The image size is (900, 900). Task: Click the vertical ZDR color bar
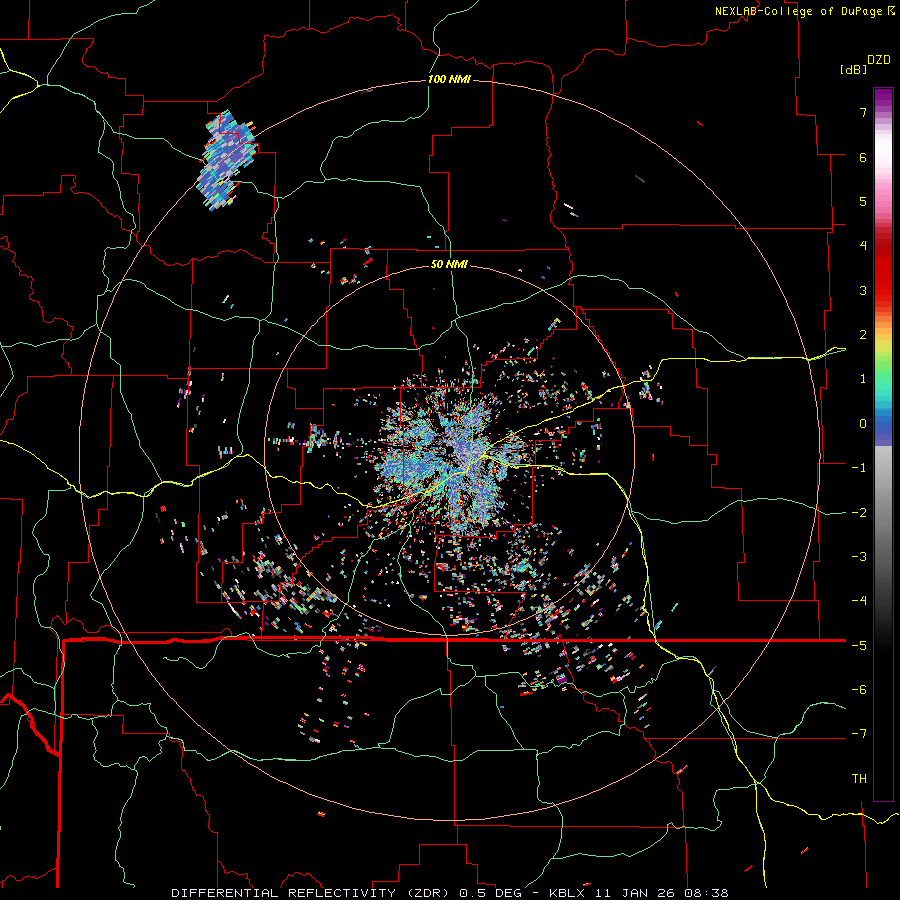(883, 444)
